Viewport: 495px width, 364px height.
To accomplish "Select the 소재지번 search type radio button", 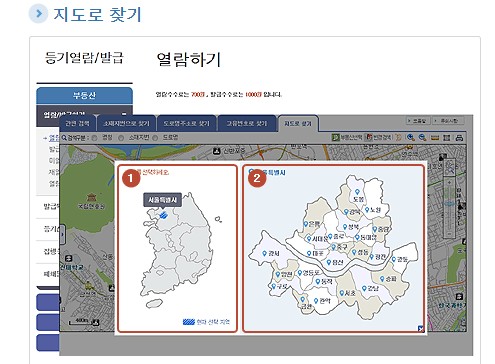I will coord(121,138).
